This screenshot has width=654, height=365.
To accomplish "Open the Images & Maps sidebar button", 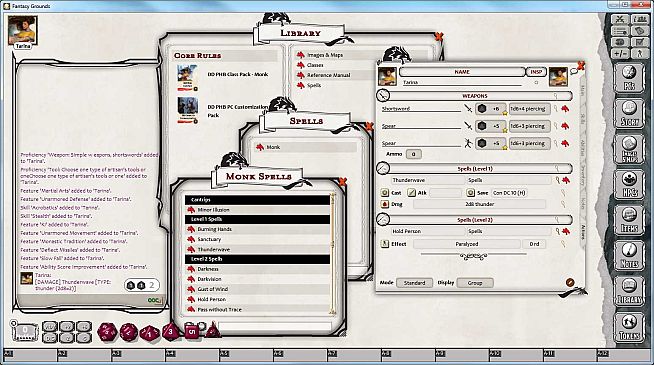I will (629, 149).
